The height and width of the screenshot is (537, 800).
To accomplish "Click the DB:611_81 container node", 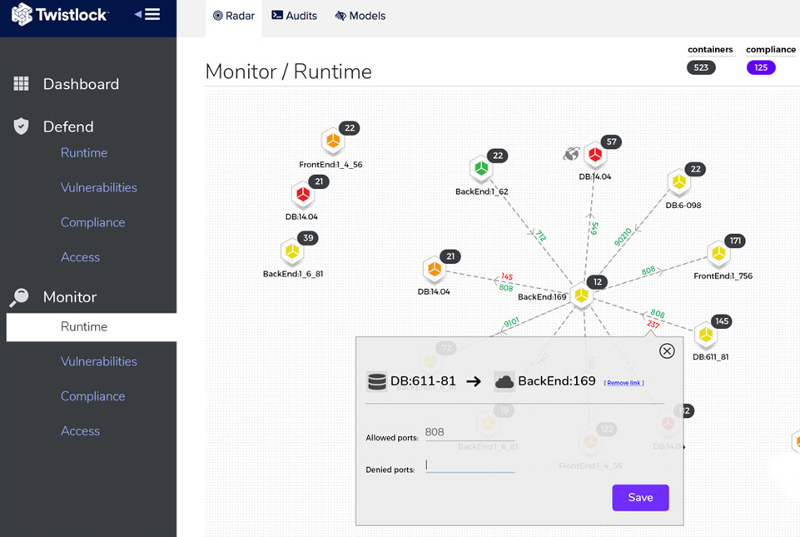I will [706, 334].
